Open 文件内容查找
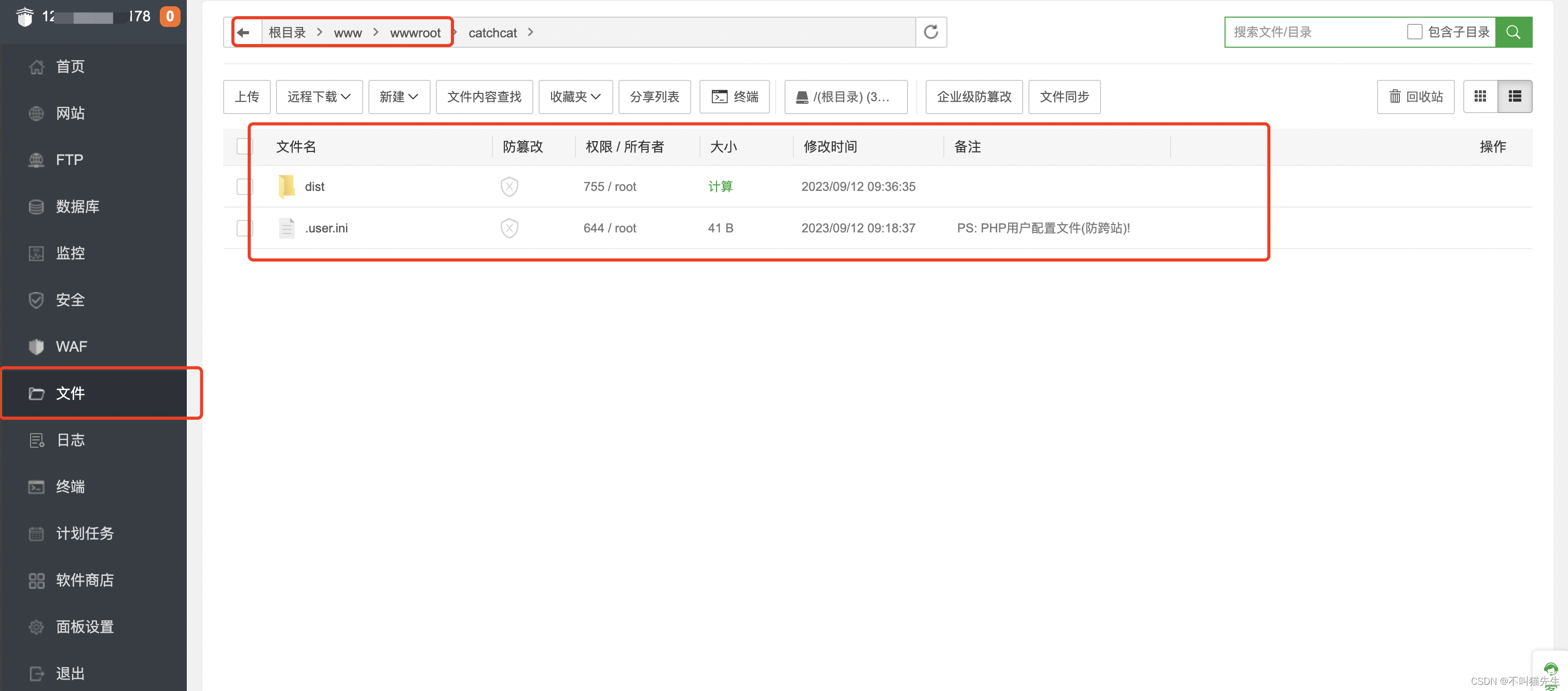 pyautogui.click(x=484, y=96)
